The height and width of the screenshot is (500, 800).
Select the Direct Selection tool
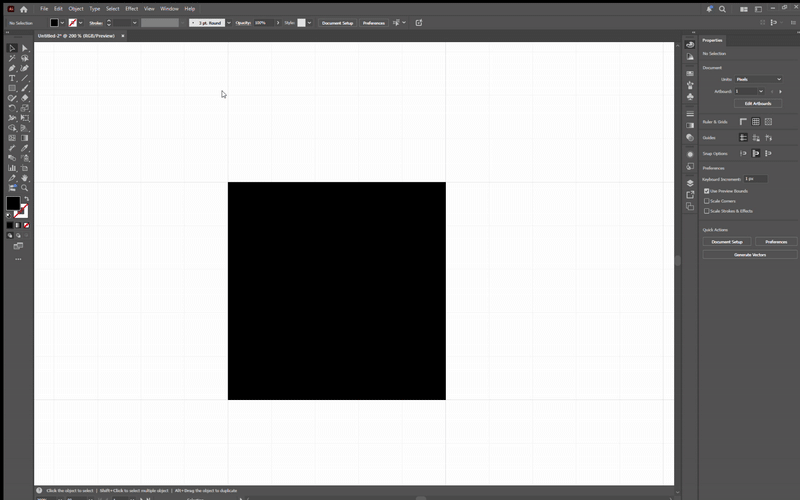24,48
